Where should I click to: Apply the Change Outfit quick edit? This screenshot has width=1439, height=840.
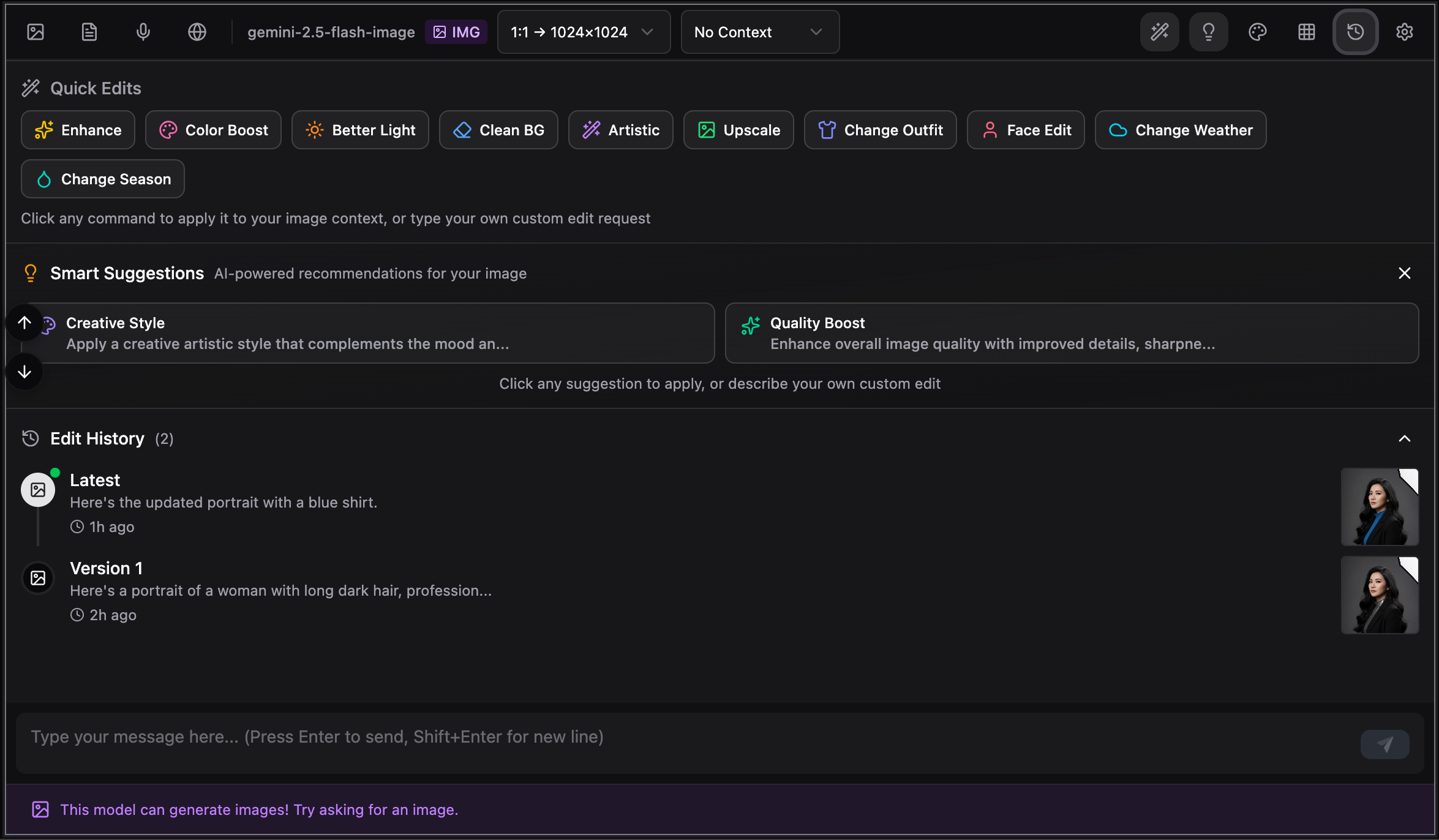pos(880,130)
